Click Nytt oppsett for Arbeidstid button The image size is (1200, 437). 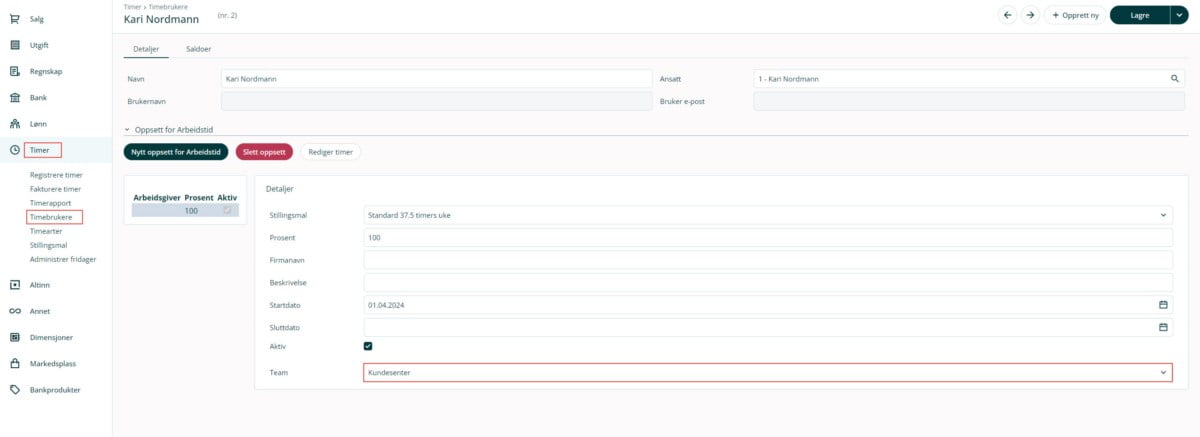tap(176, 152)
